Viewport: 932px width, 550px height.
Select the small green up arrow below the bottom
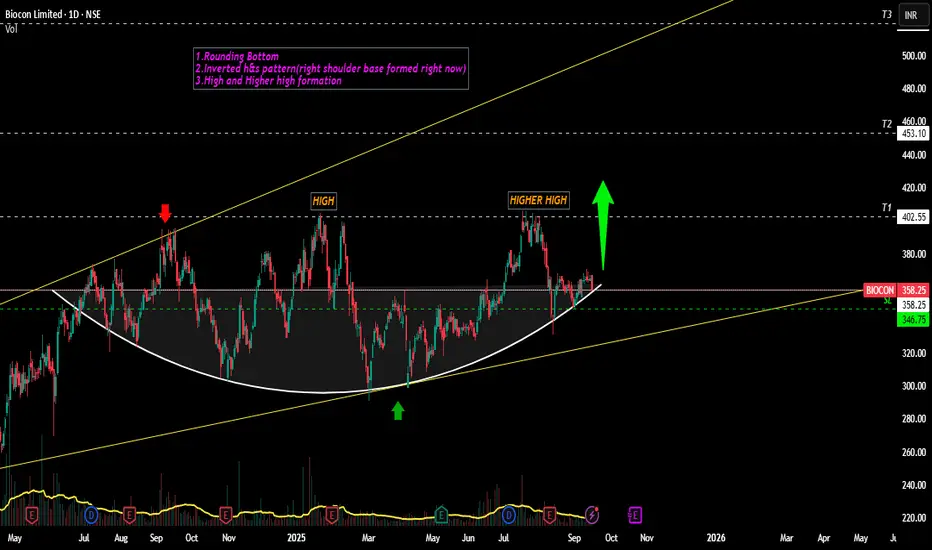click(398, 410)
